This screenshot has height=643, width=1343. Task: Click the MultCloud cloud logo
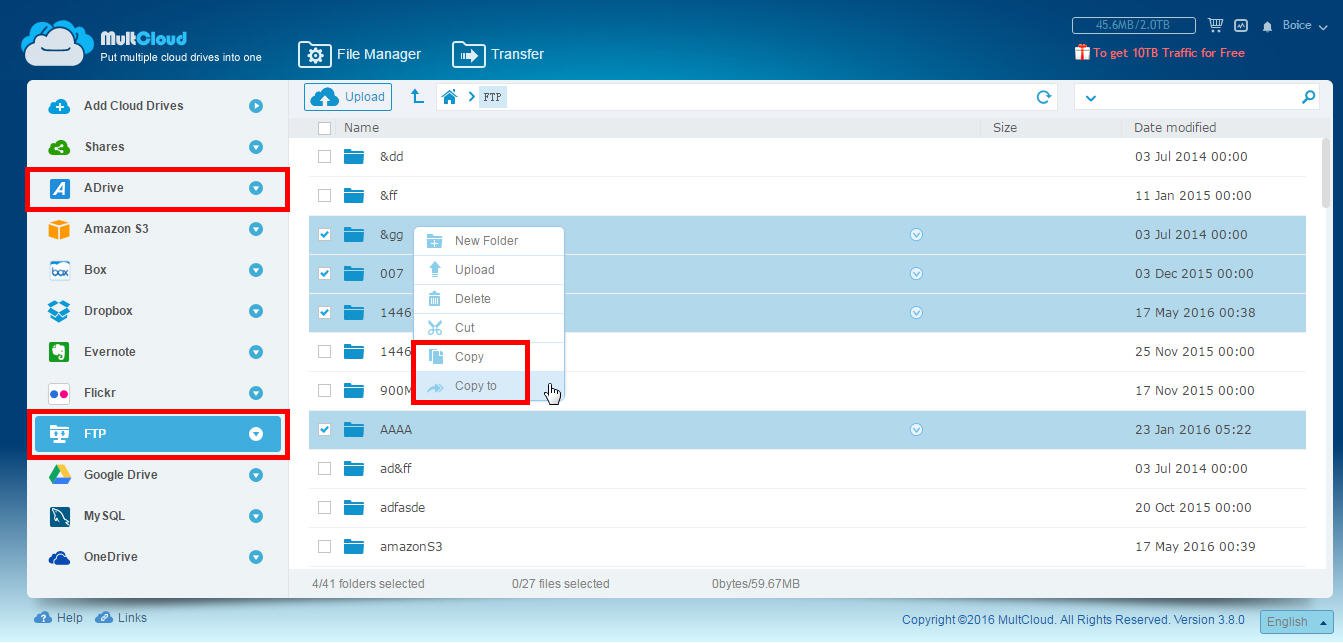coord(57,43)
